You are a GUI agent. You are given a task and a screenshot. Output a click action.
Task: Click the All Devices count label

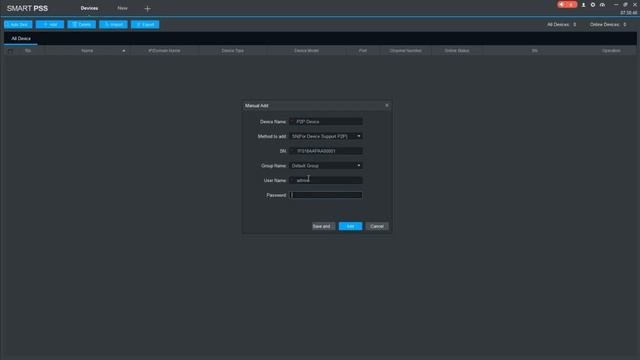561,24
